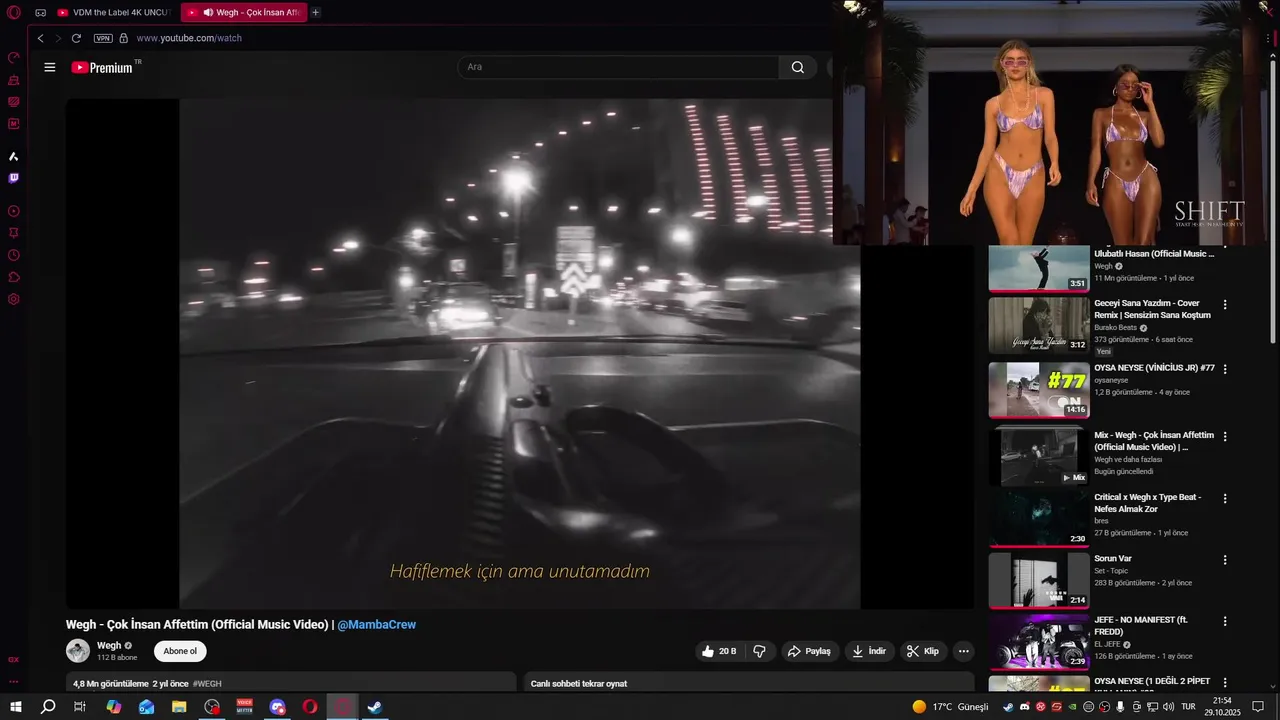Image resolution: width=1280 pixels, height=720 pixels.
Task: Open options menu for Mix - Wegh
Action: [1225, 436]
